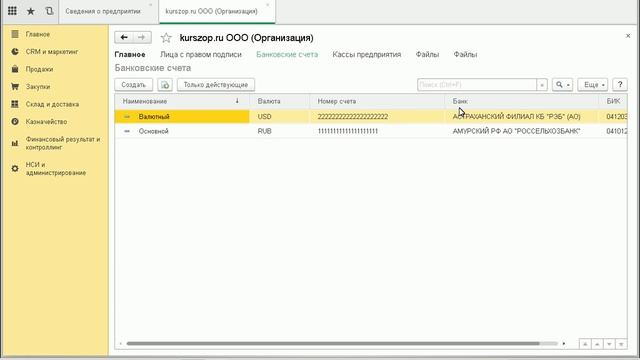Go back with the left arrow button
This screenshot has width=640, height=360.
[124, 38]
